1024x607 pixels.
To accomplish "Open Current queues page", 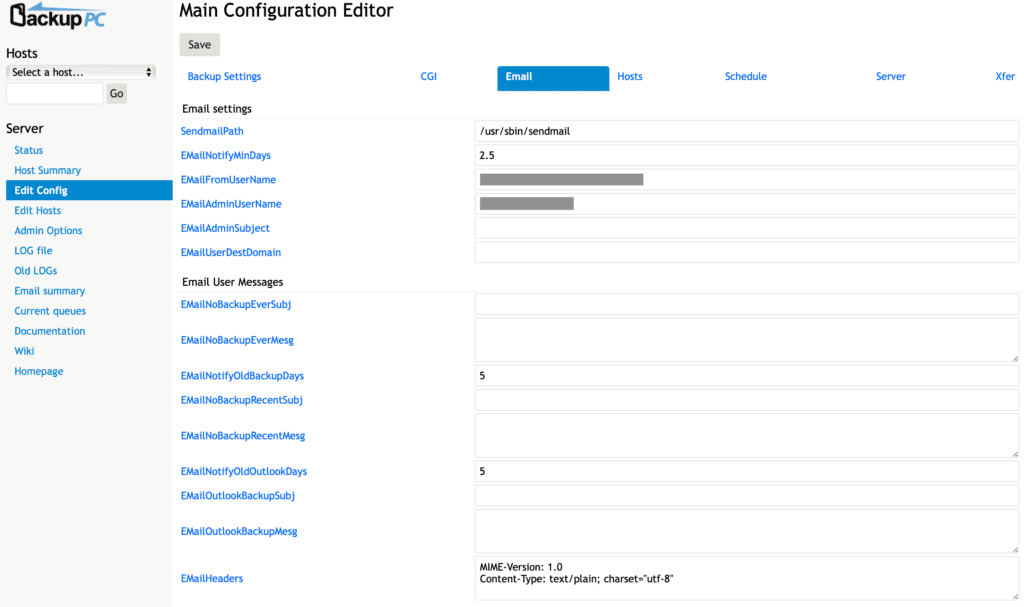I will (50, 311).
